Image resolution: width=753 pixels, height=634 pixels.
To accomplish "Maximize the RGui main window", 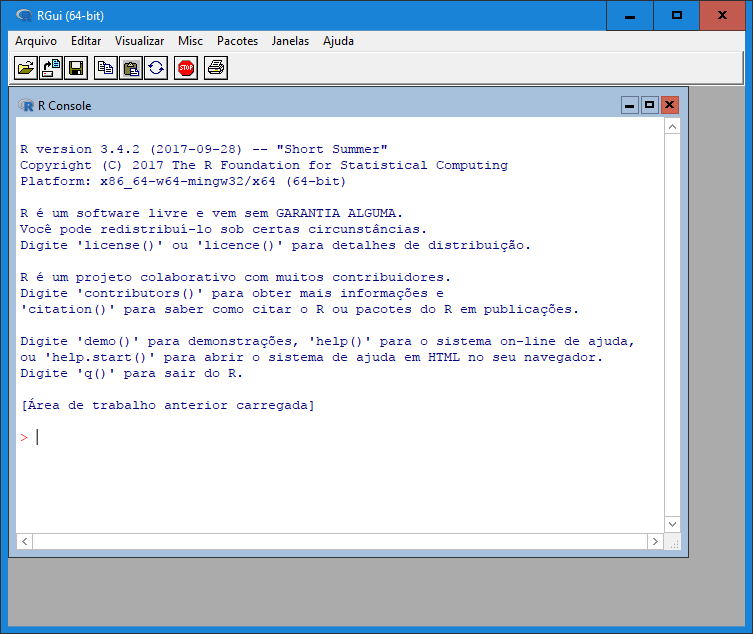I will [x=677, y=15].
